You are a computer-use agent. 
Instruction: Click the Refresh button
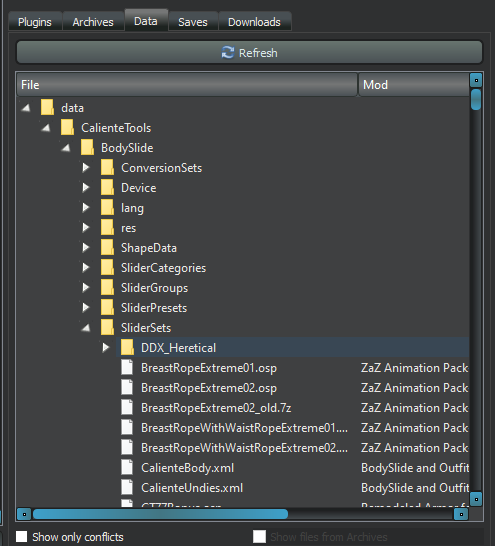pyautogui.click(x=249, y=53)
